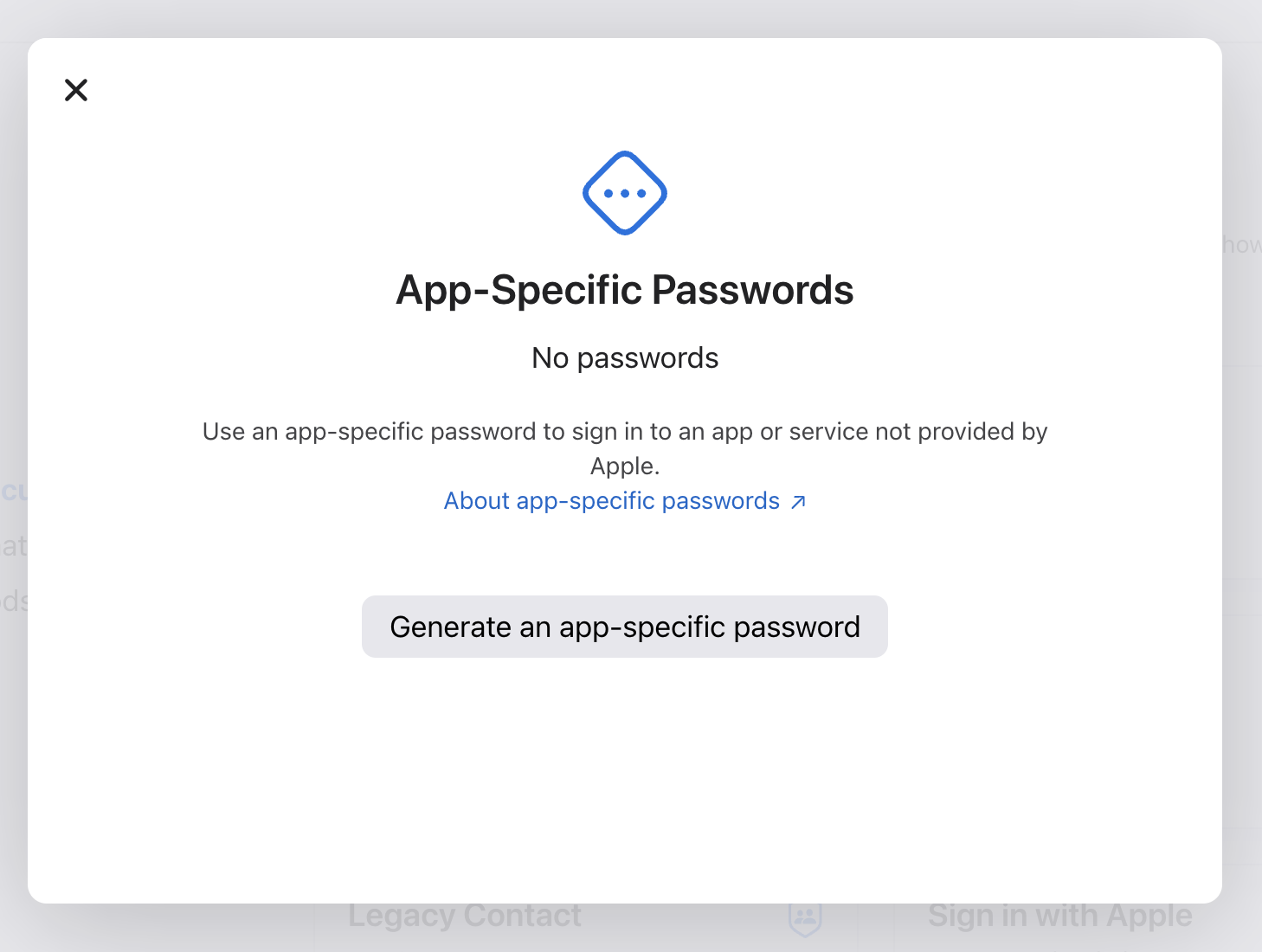
Task: Click the faded 'at' text at left edge
Action: 14,546
